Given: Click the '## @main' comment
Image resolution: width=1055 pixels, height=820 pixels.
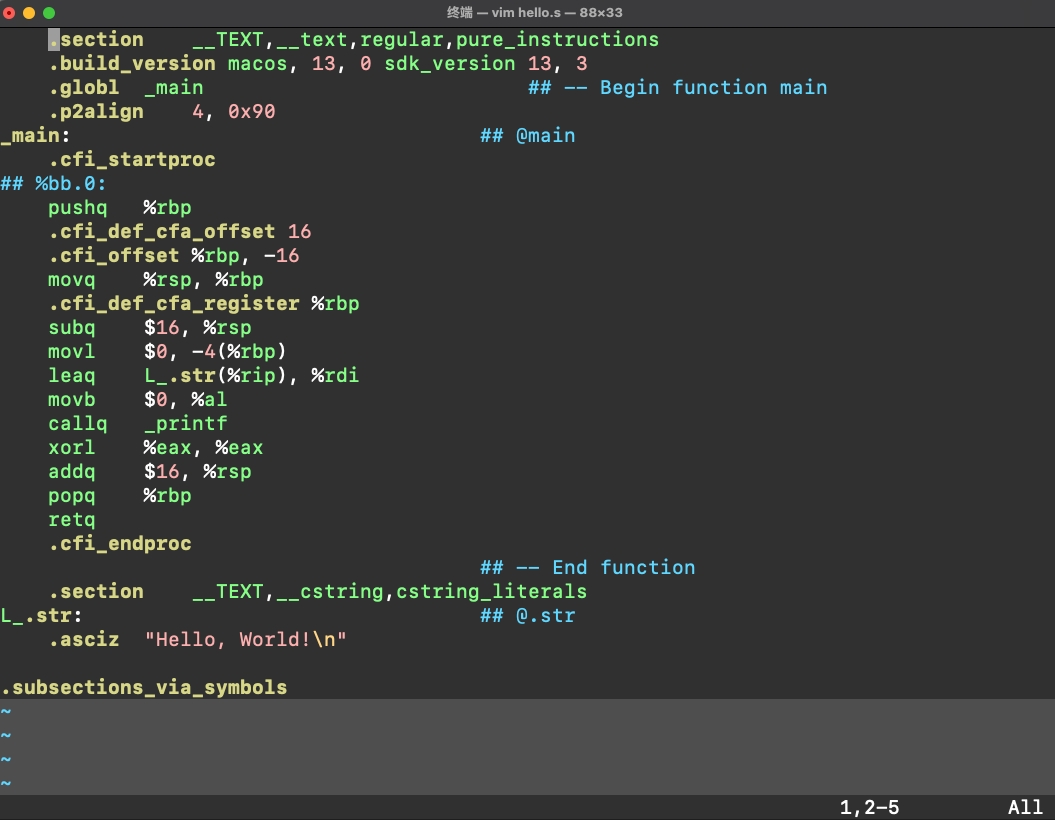Looking at the screenshot, I should click(527, 135).
